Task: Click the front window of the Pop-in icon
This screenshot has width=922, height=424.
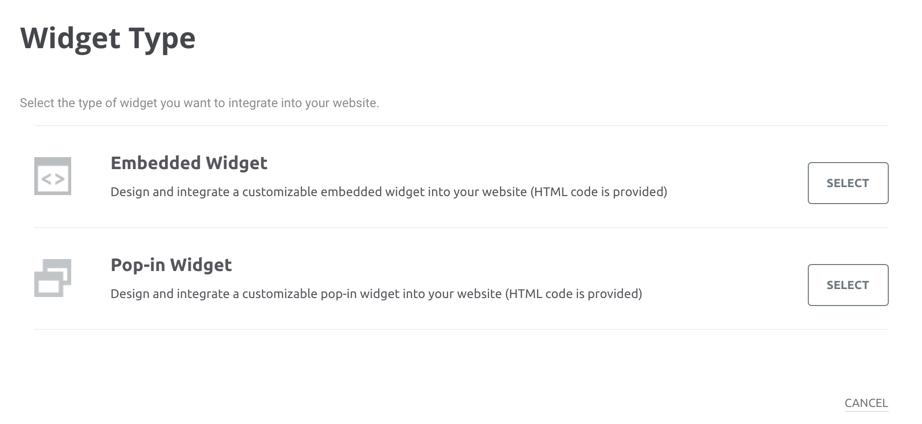Action: [48, 284]
